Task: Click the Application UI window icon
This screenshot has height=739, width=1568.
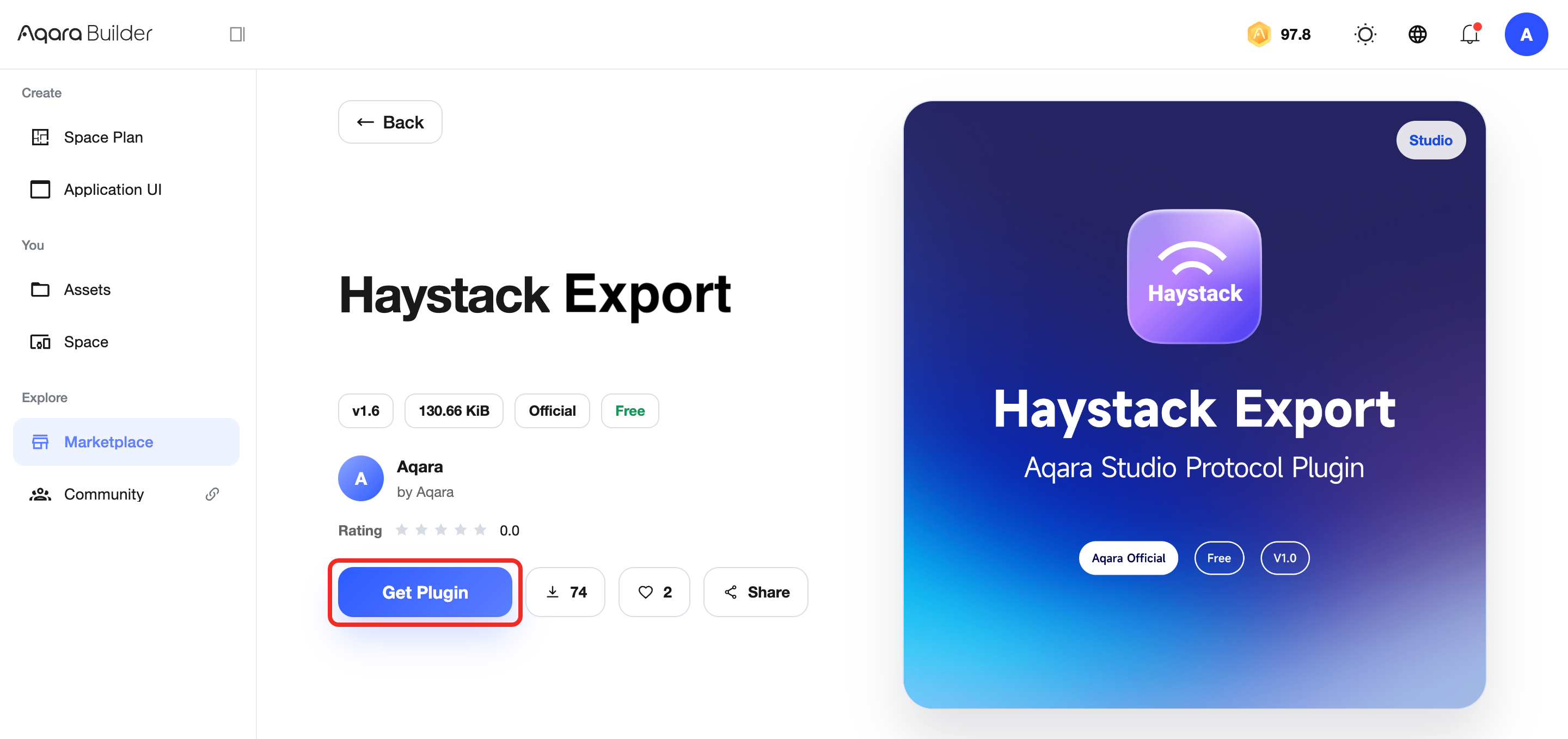Action: (x=40, y=189)
